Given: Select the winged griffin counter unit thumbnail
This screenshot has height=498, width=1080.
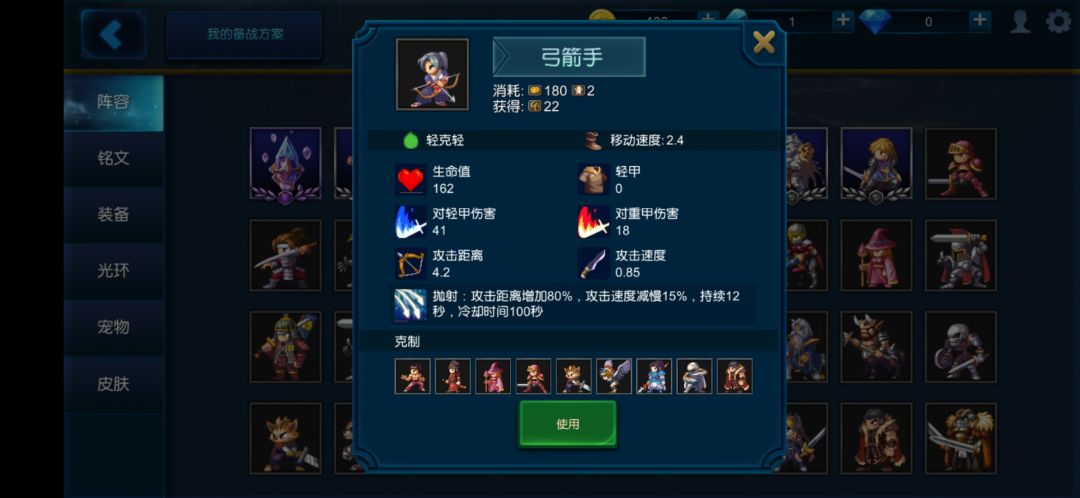Looking at the screenshot, I should click(x=613, y=376).
